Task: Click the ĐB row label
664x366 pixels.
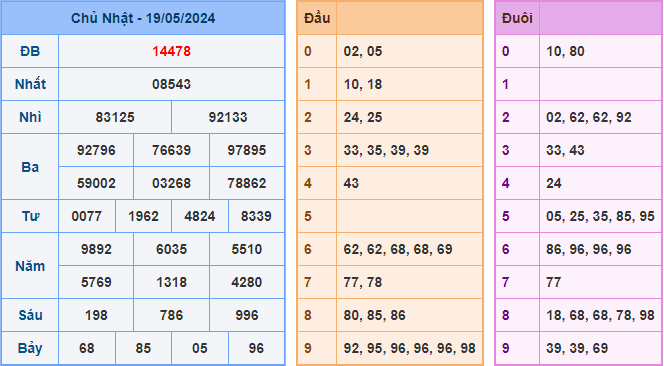Action: [x=30, y=51]
